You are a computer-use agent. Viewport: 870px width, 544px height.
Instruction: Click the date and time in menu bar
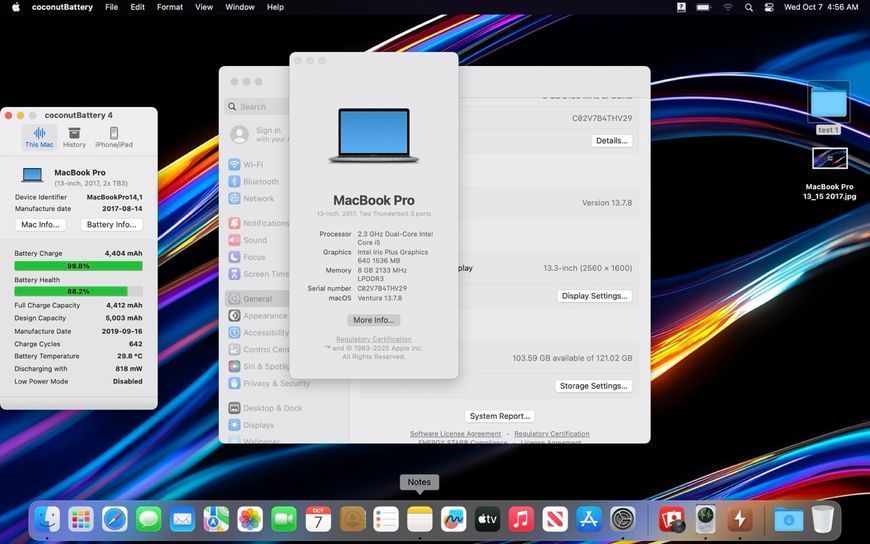coord(821,7)
